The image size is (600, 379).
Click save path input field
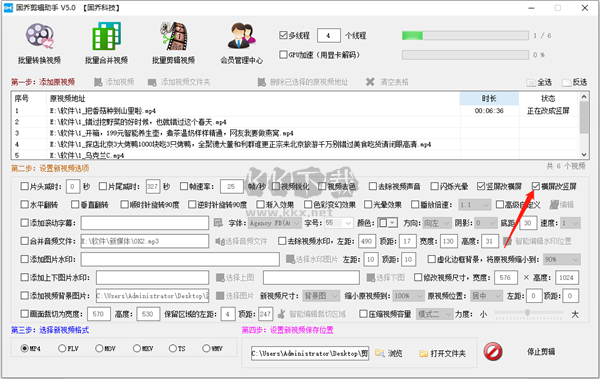pyautogui.click(x=310, y=353)
